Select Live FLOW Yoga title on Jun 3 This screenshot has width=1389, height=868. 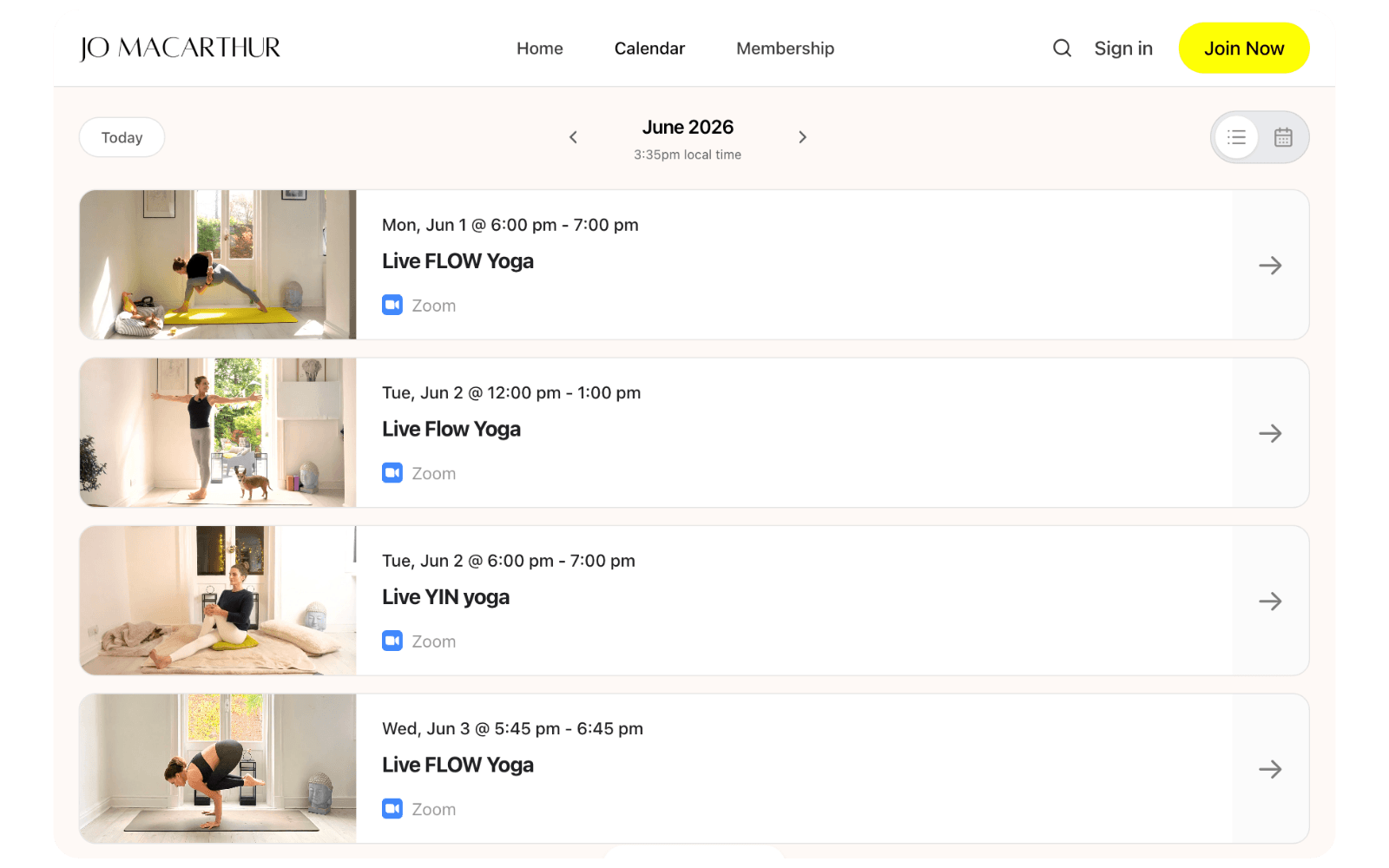point(458,766)
